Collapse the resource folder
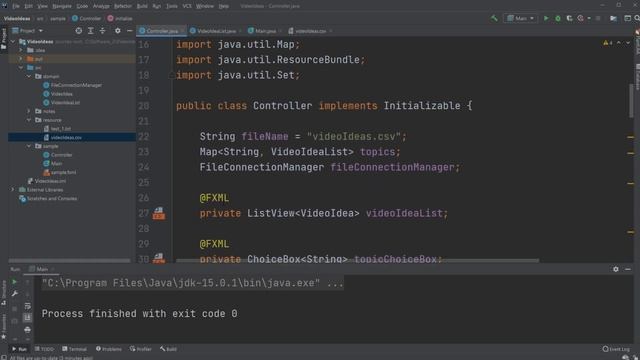The image size is (640, 360). 29,120
